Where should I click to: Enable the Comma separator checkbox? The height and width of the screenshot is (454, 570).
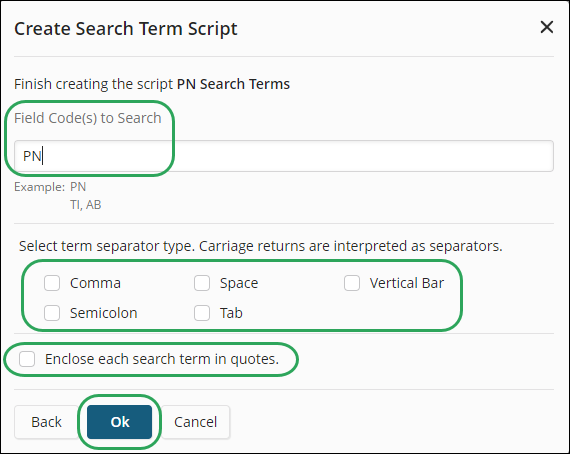pos(52,283)
